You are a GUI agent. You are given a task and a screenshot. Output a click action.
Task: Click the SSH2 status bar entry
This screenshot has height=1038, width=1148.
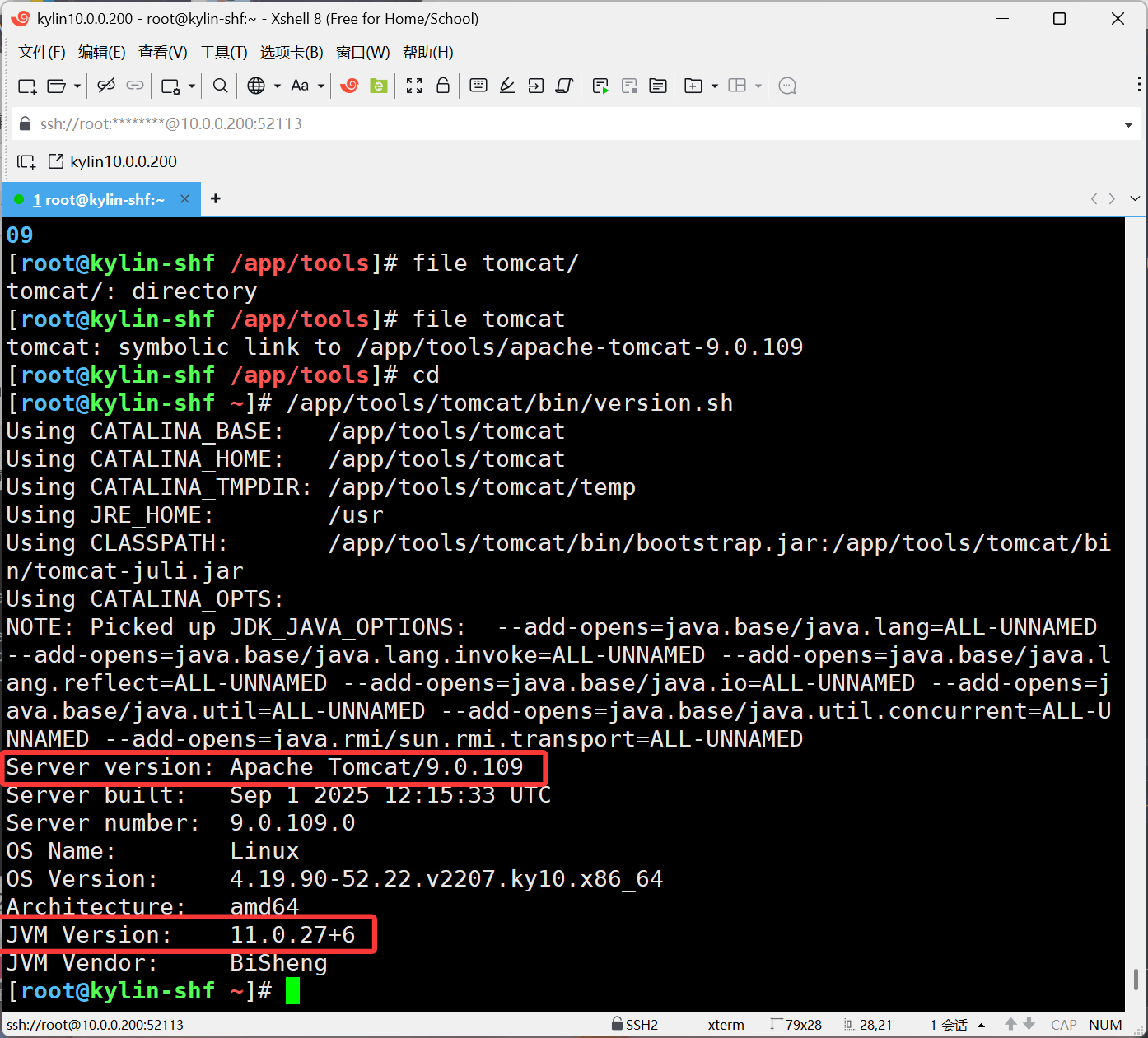634,1025
